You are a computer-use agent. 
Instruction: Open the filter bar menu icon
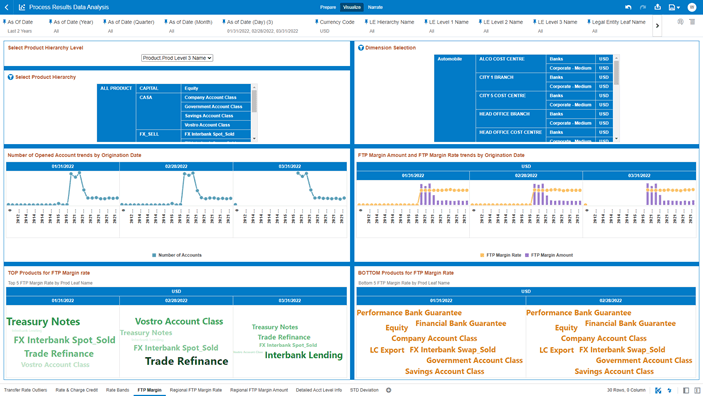(x=692, y=22)
